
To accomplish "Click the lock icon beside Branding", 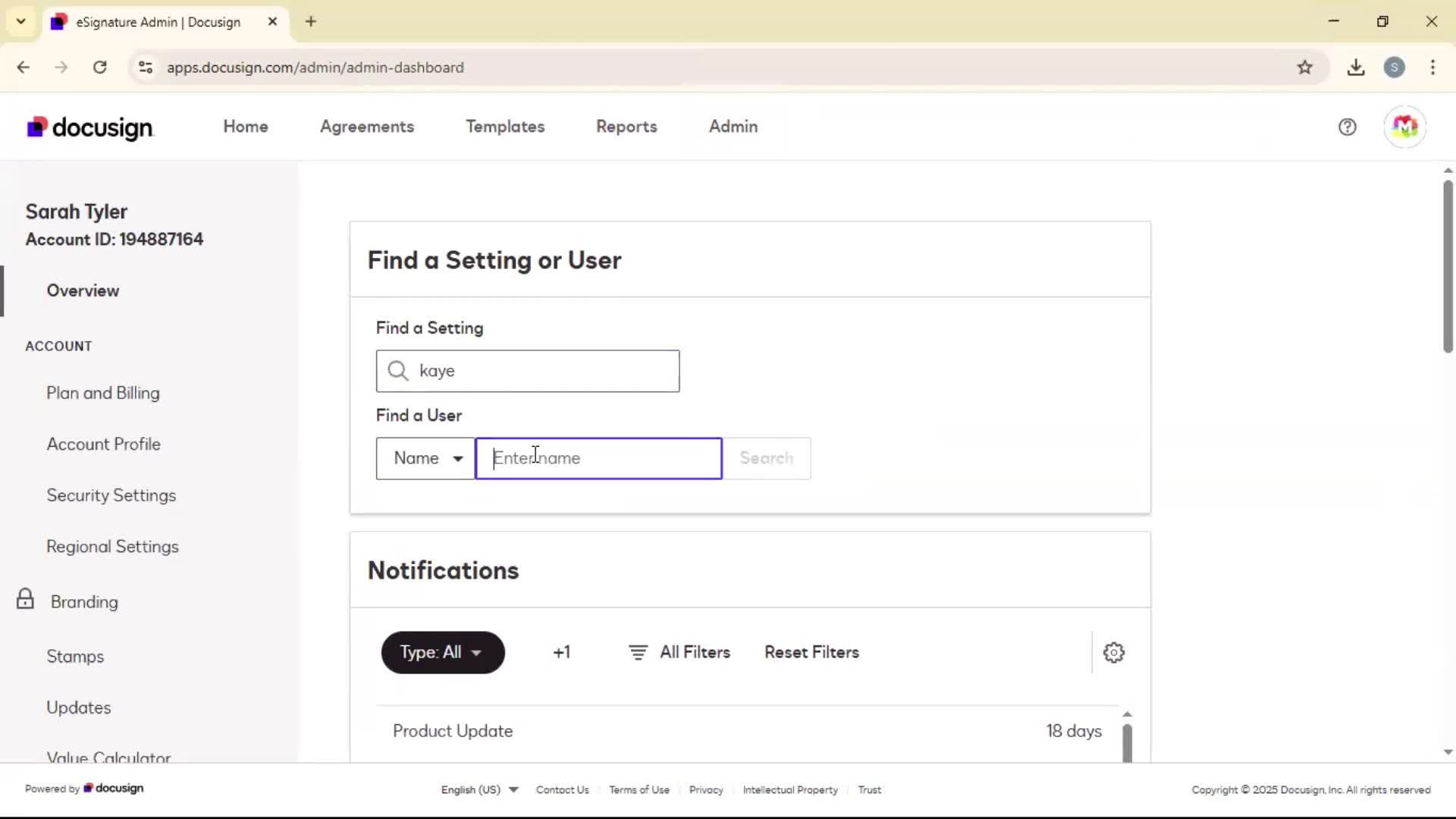I will click(25, 599).
